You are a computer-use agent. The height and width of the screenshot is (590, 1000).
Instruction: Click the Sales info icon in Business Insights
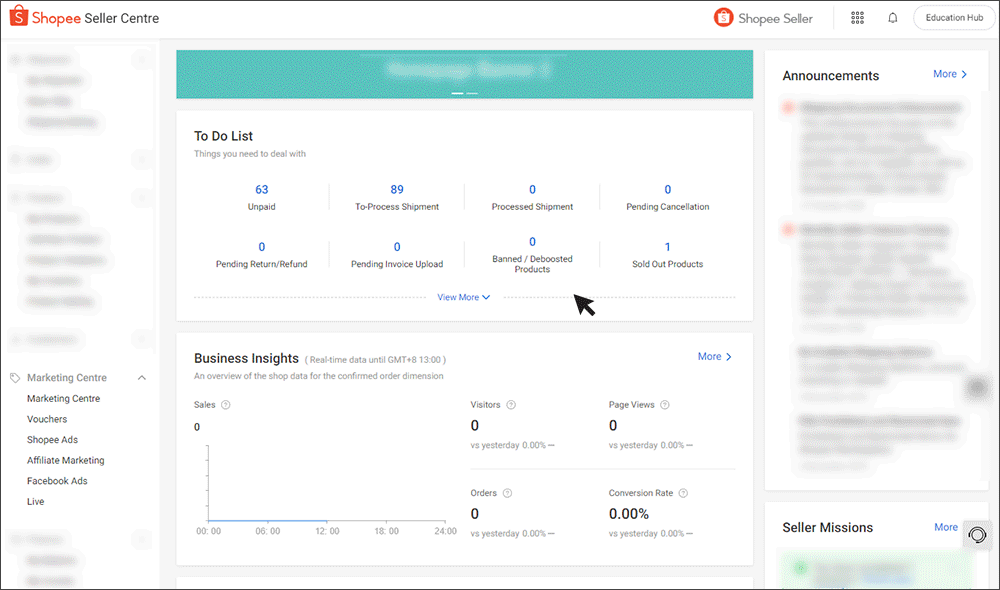(225, 404)
